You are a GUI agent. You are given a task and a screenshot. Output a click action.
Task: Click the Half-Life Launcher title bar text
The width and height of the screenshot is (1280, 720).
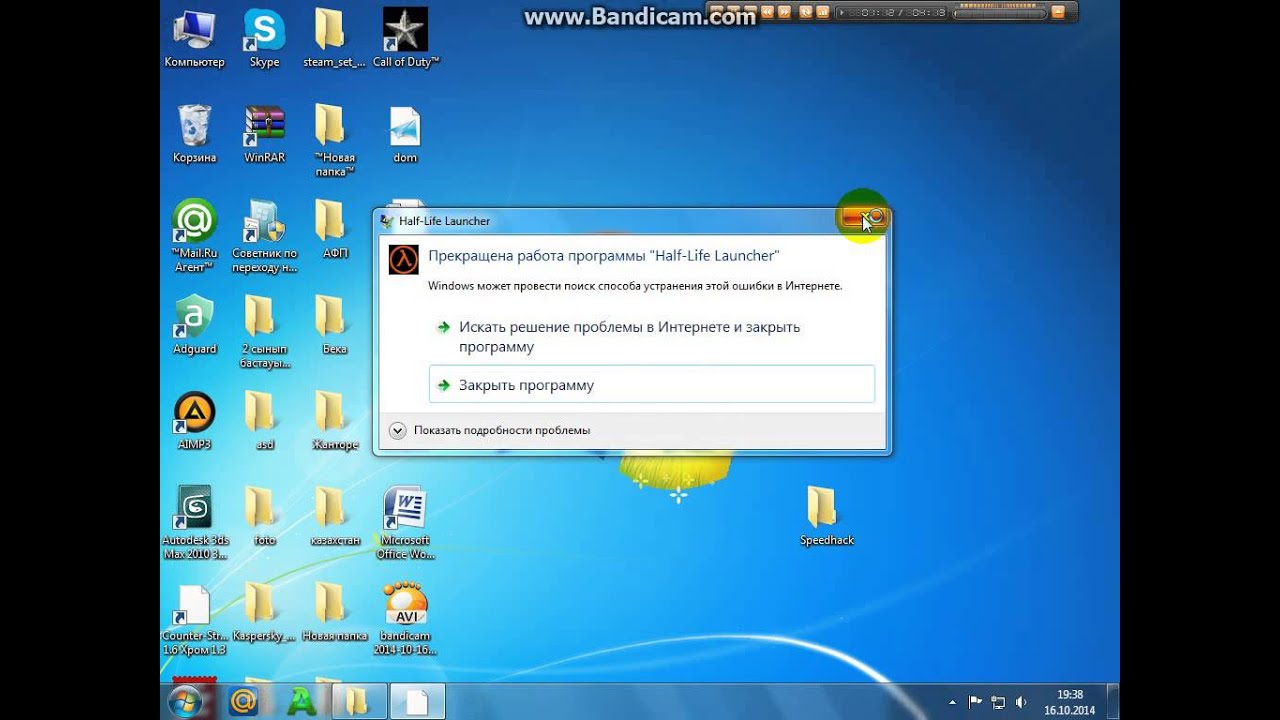pyautogui.click(x=444, y=221)
